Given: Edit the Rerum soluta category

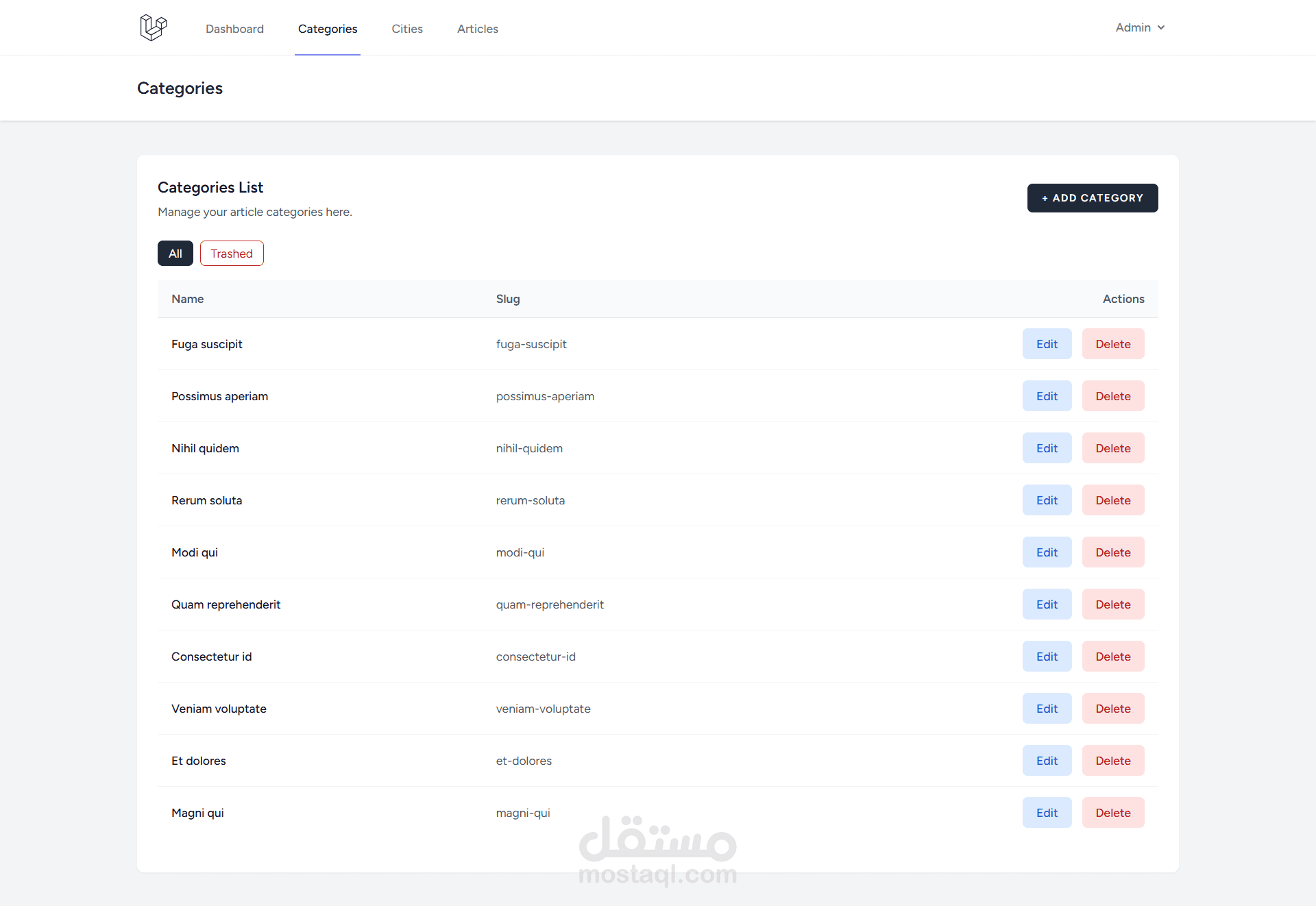Looking at the screenshot, I should (1047, 500).
